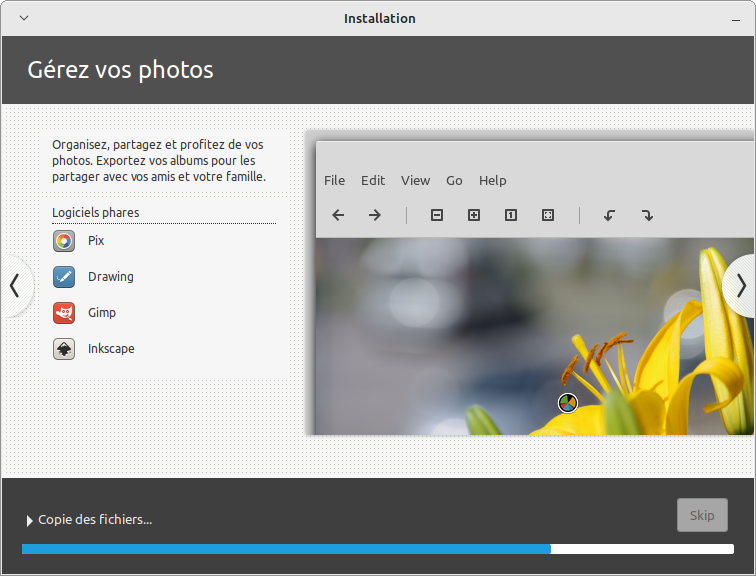The height and width of the screenshot is (576, 756).
Task: Open the window menu chevron in the title bar
Action: 23,18
